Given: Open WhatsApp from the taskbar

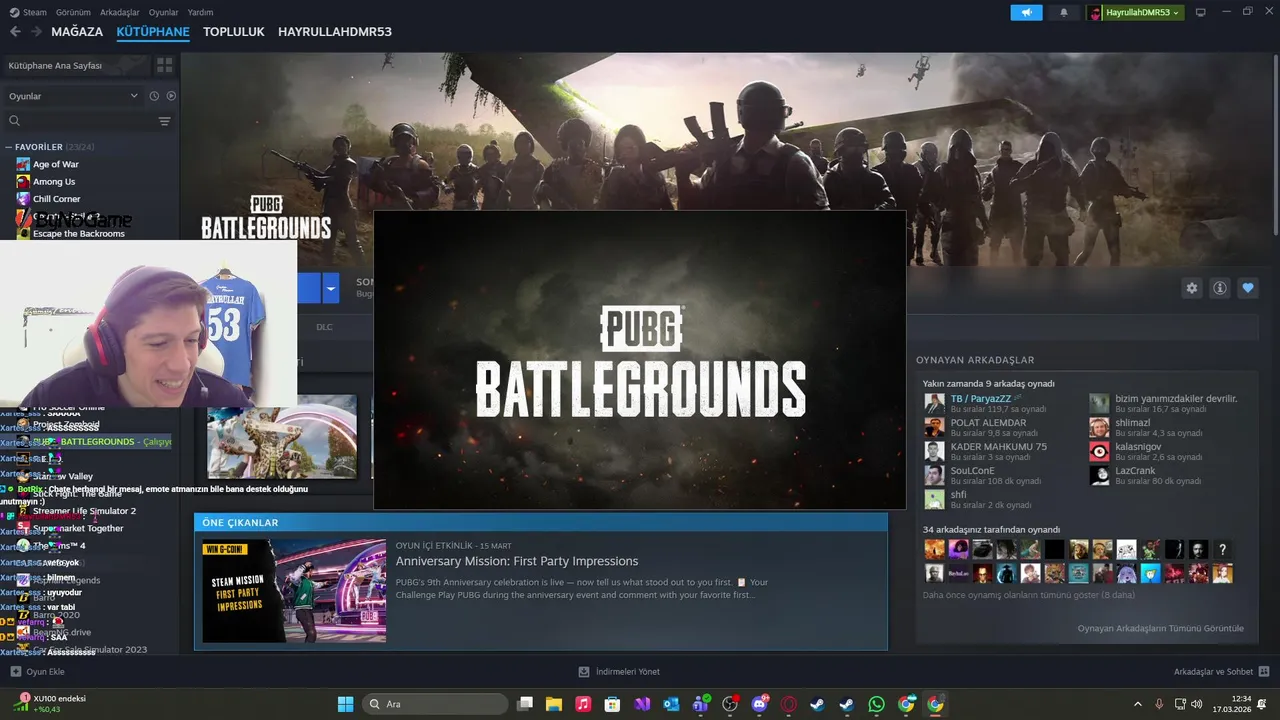Looking at the screenshot, I should (x=877, y=704).
